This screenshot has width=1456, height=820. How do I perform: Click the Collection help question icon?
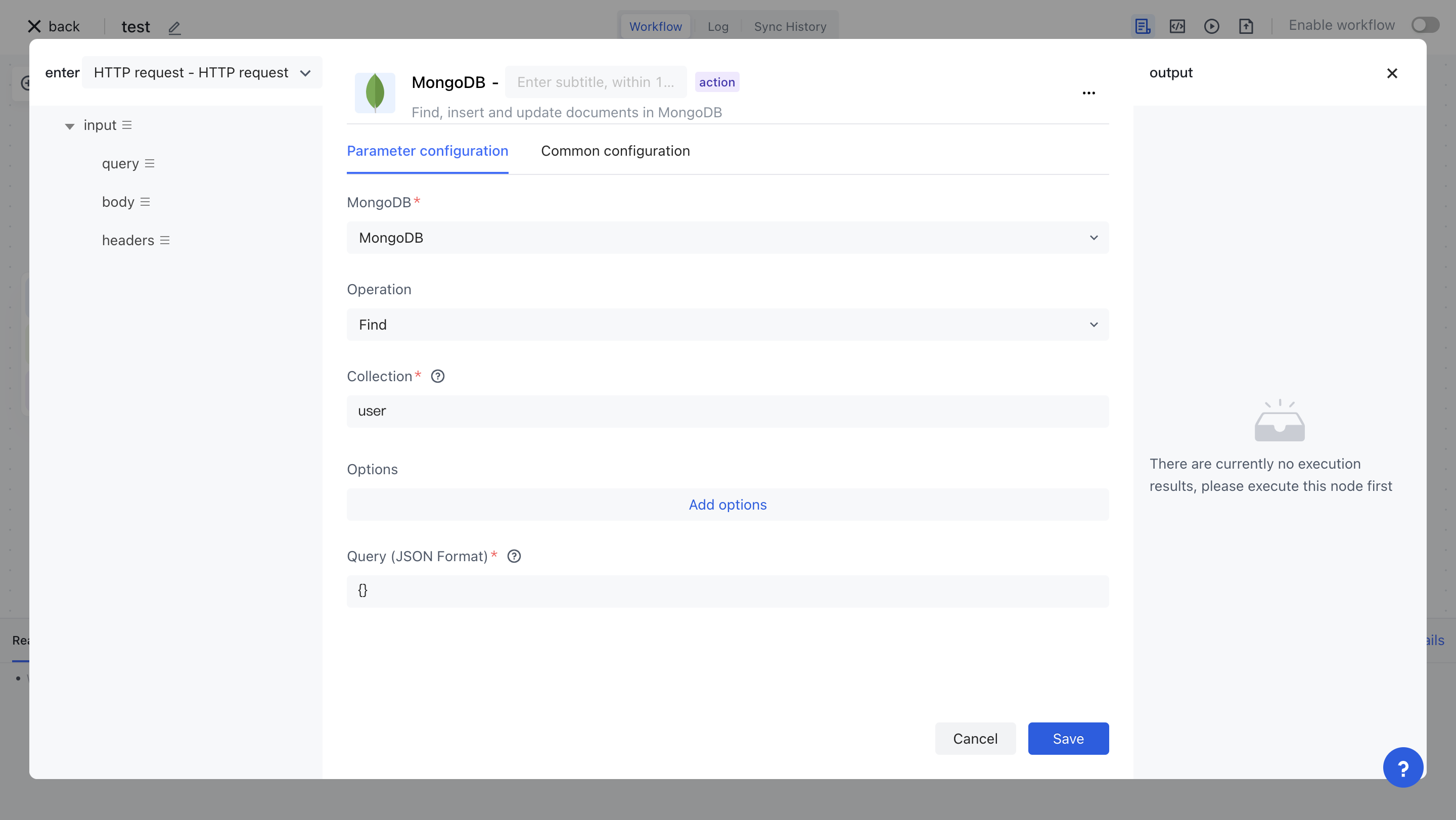[437, 376]
